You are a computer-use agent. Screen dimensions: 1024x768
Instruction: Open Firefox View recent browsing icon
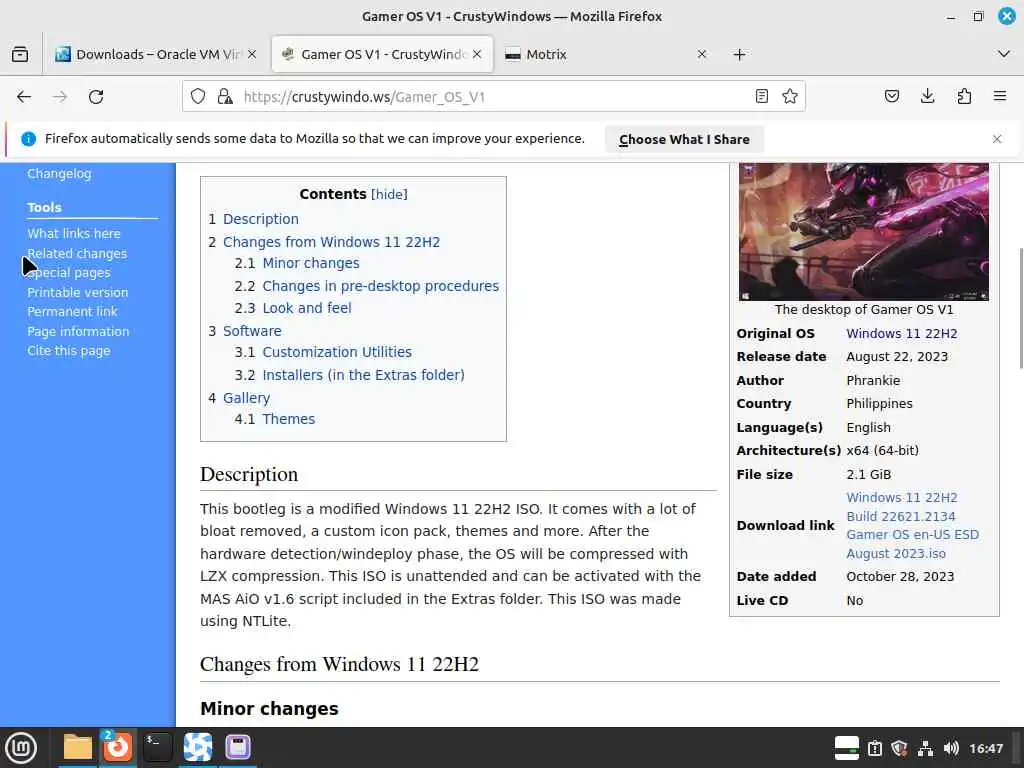point(20,54)
